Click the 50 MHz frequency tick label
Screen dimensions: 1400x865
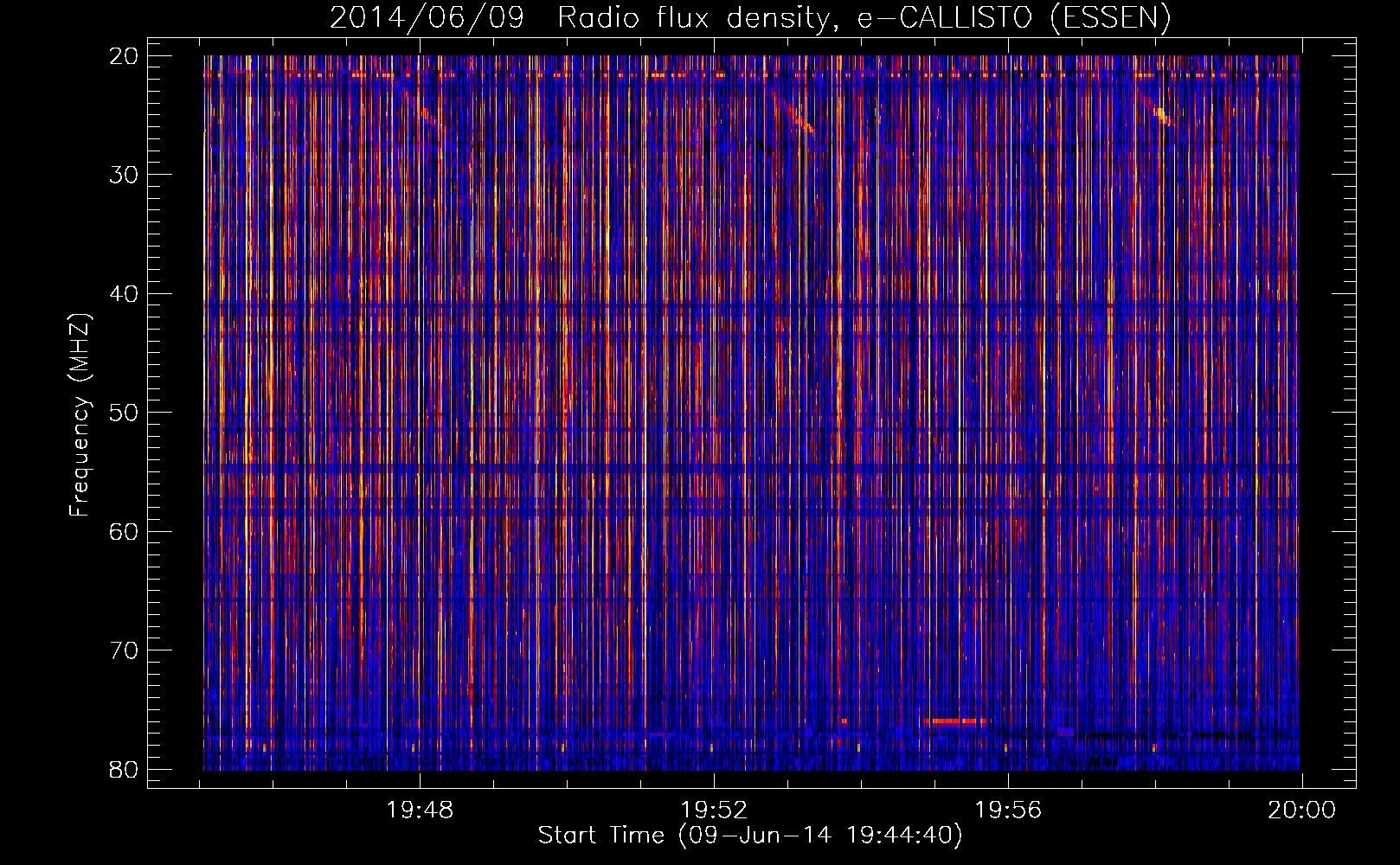(x=123, y=413)
